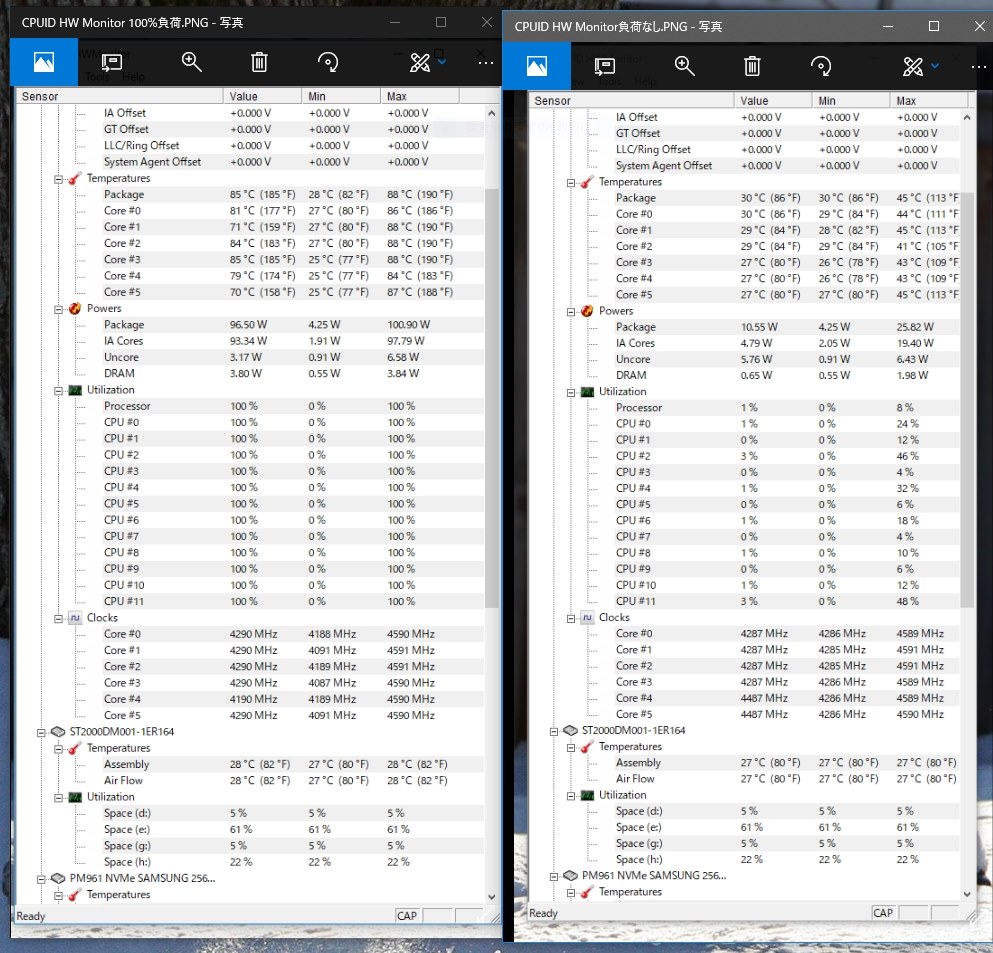Delete the 負荷なし image with trash icon

pyautogui.click(x=752, y=66)
